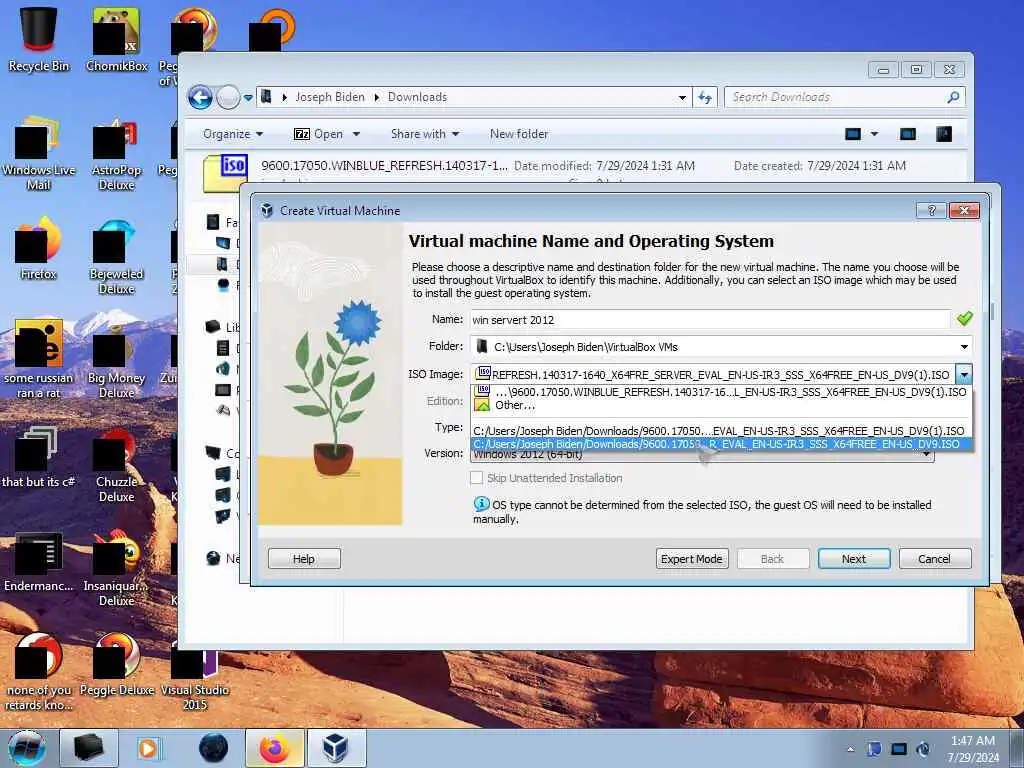Click the Explorer forward navigation arrow
Screen dimensions: 1024x768
pyautogui.click(x=228, y=97)
